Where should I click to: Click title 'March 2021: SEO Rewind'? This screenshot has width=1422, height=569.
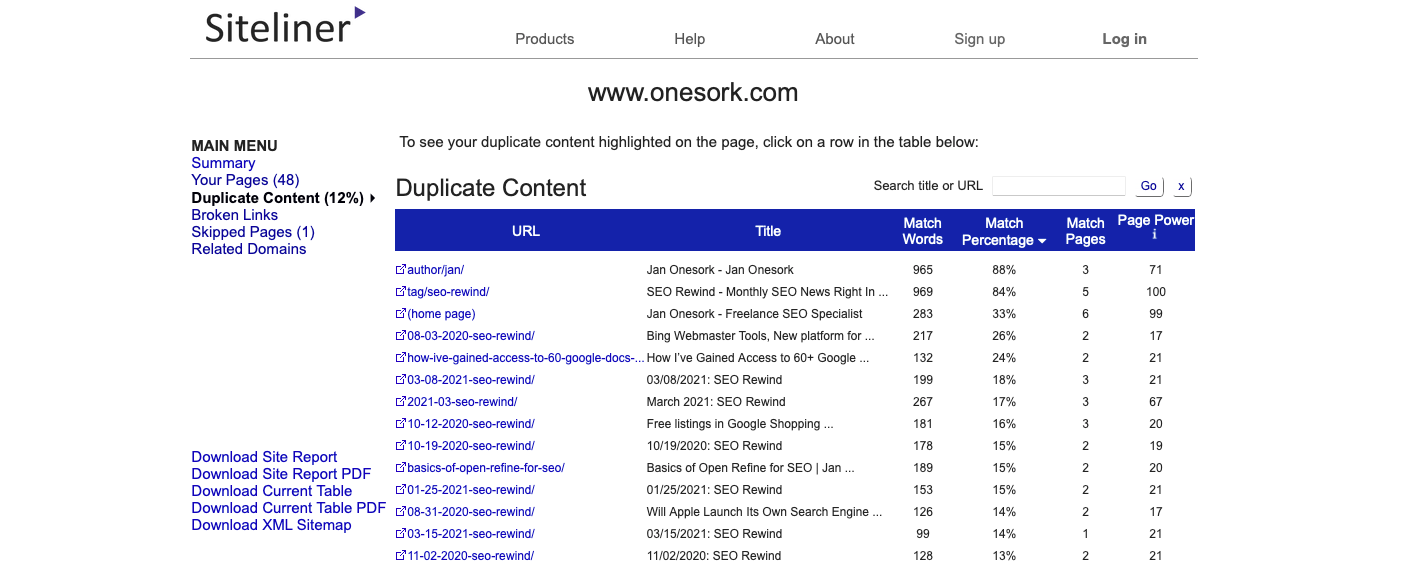tap(716, 402)
